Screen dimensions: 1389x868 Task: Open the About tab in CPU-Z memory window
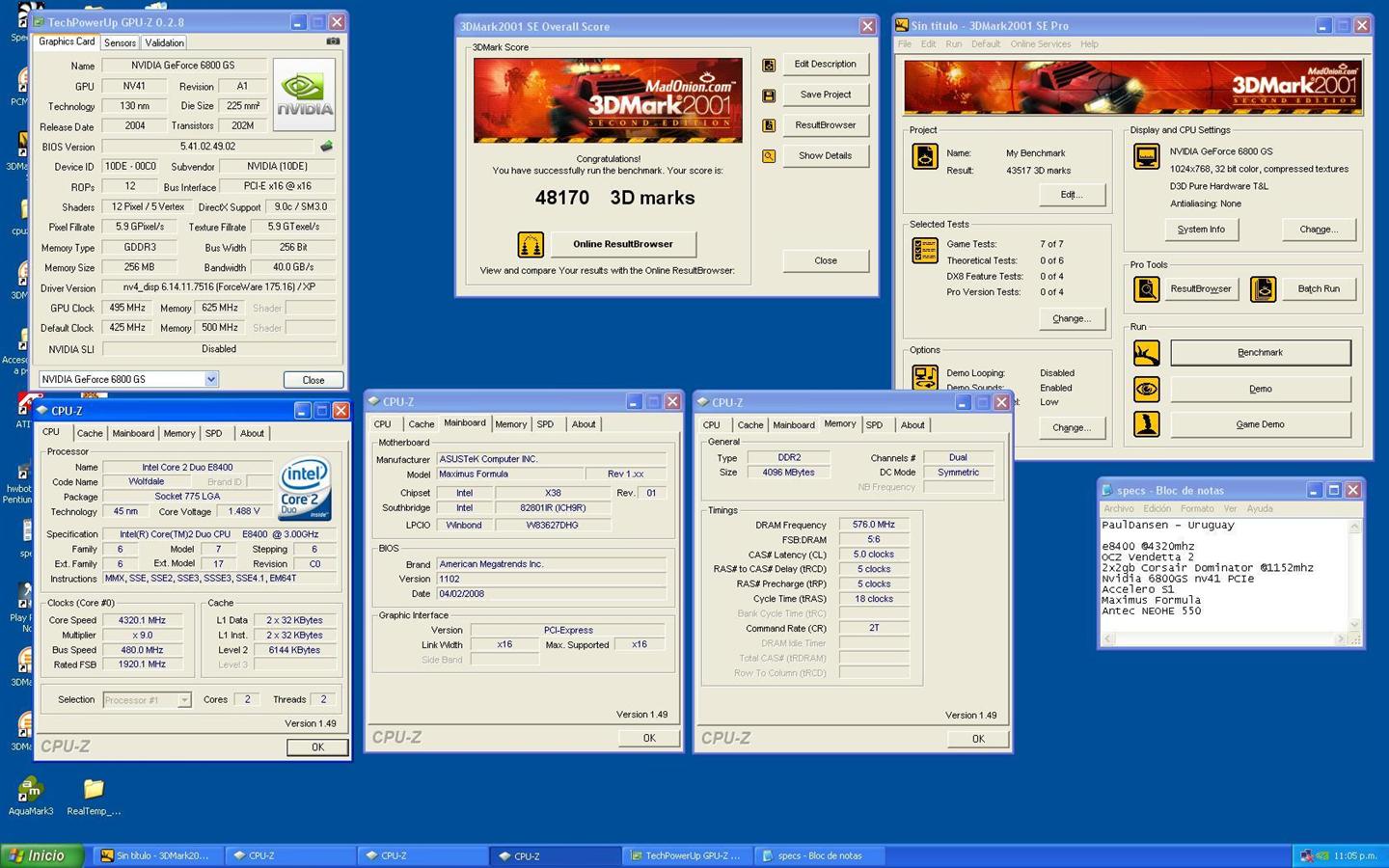pos(912,425)
